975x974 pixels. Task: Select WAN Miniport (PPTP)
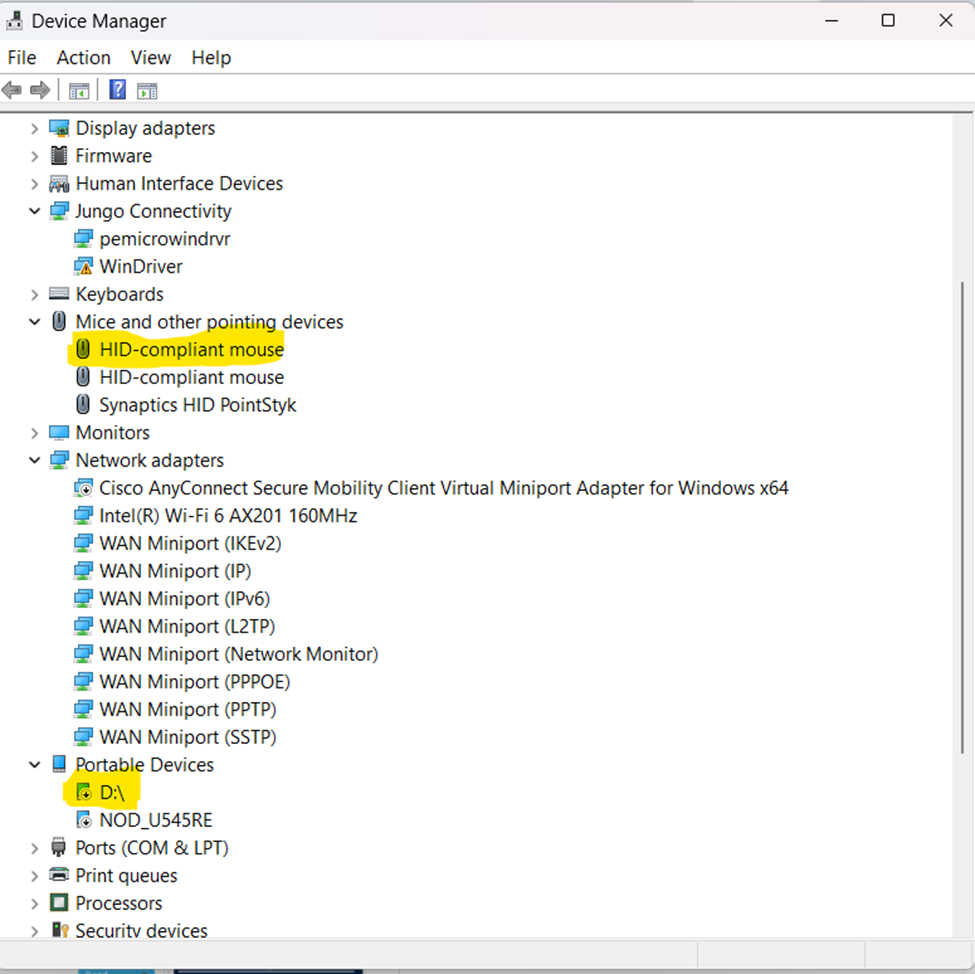[x=188, y=710]
